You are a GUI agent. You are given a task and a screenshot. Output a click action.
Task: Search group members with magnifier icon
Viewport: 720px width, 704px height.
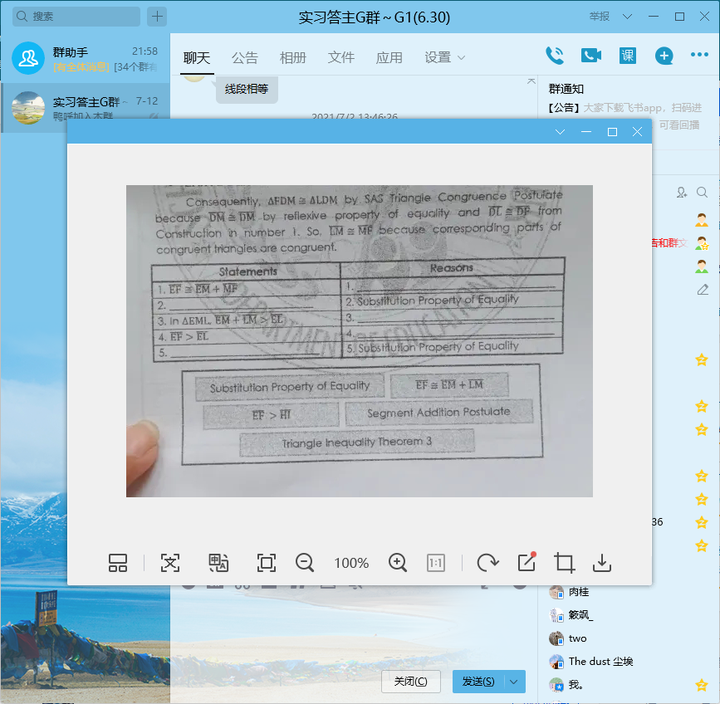(702, 192)
